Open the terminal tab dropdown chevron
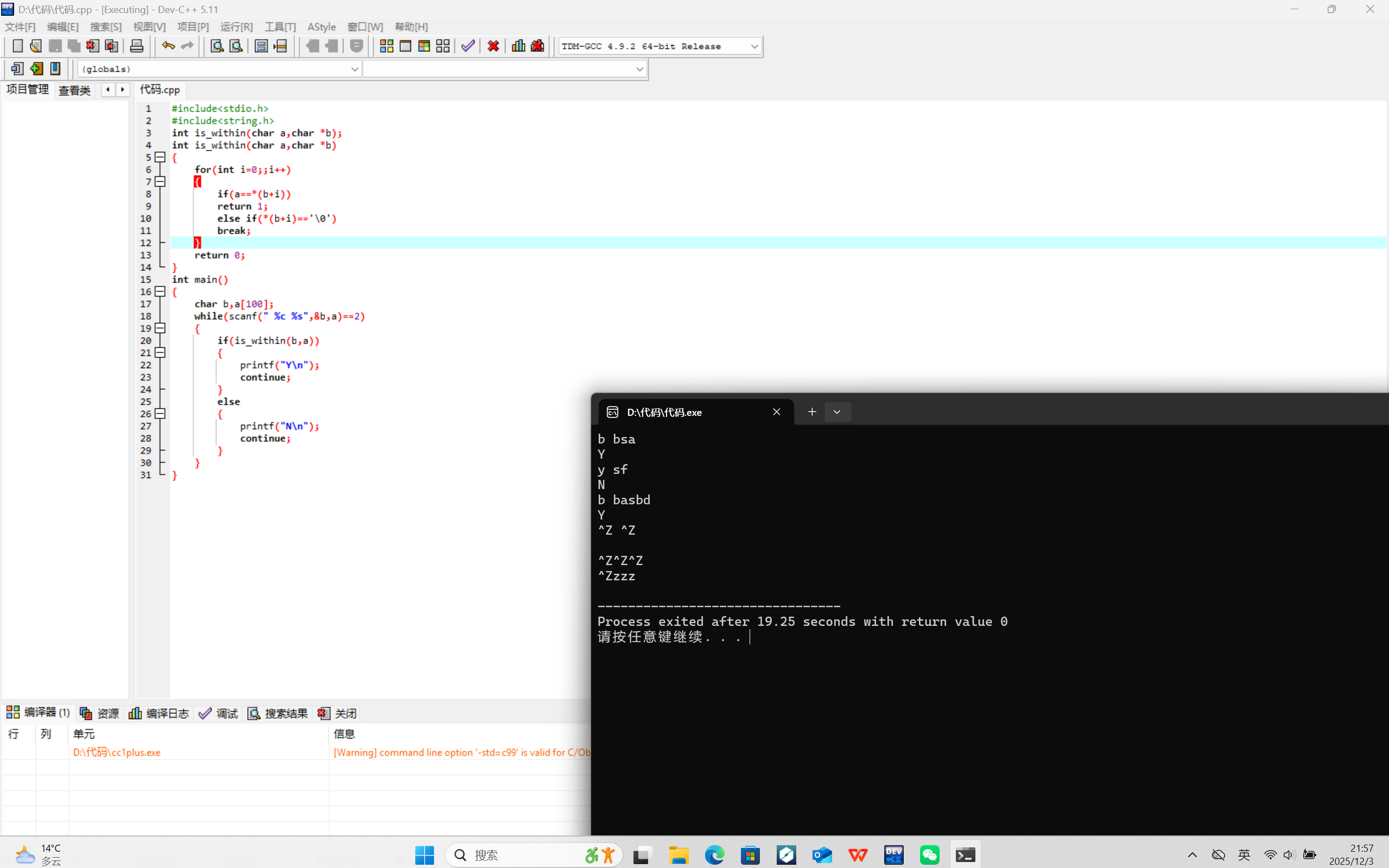 [x=837, y=412]
